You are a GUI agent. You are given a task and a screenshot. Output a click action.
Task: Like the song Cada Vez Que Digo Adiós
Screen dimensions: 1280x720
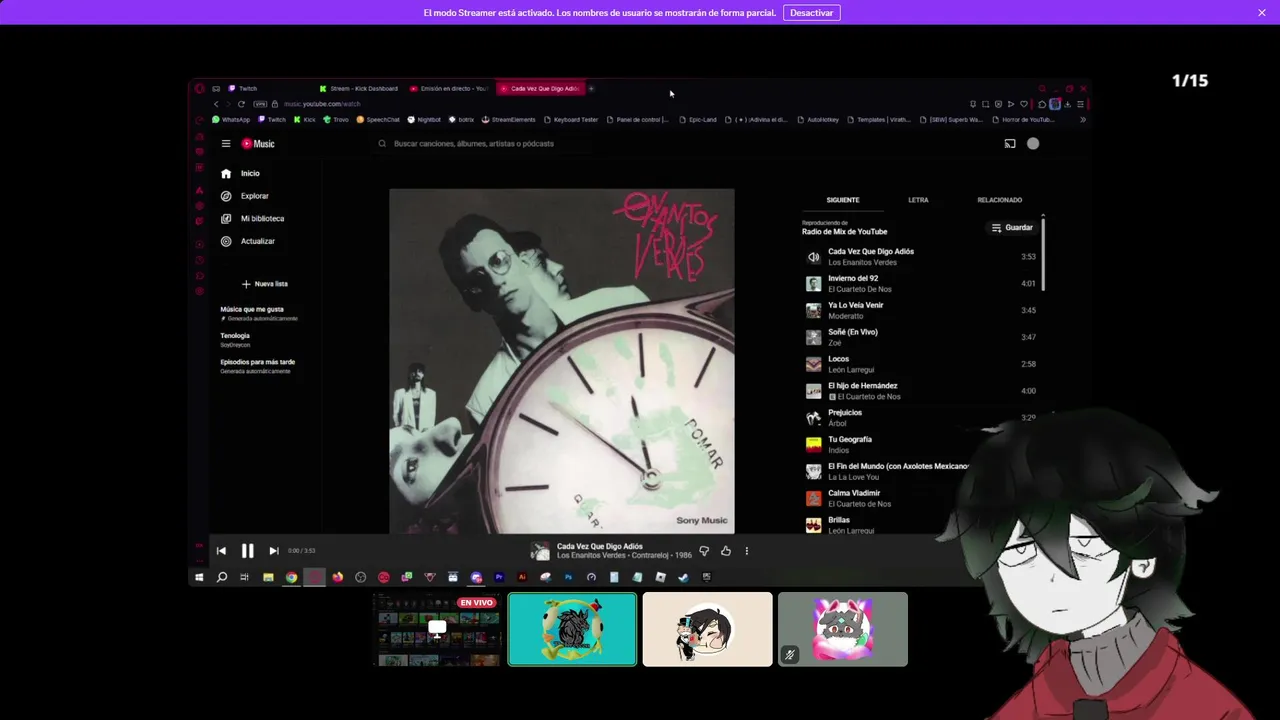(x=726, y=551)
